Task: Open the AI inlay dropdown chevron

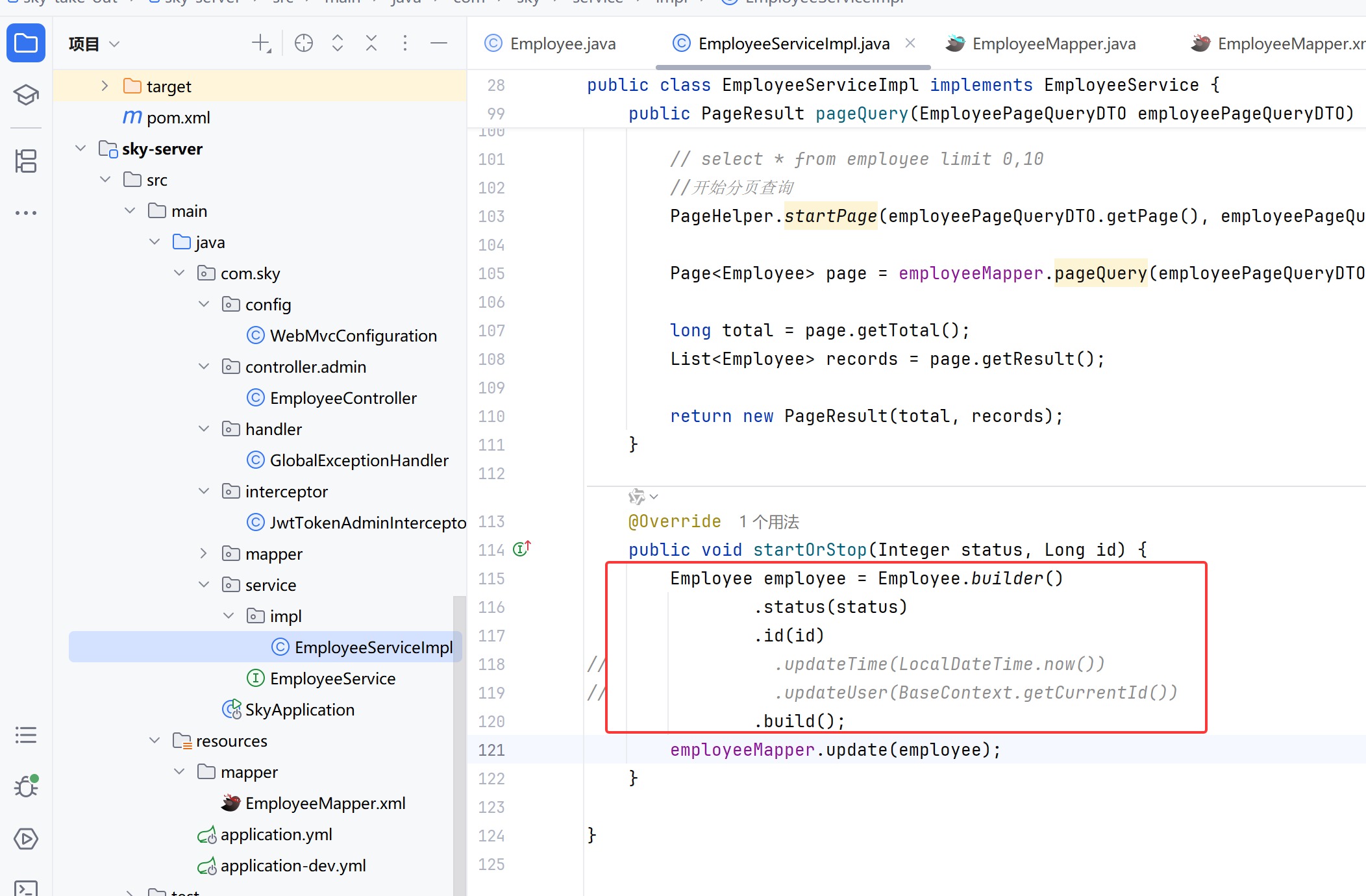Action: click(654, 497)
